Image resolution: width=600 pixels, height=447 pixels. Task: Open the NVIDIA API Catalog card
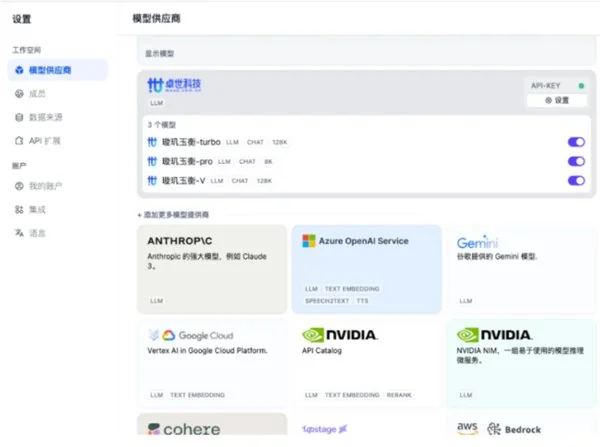tap(367, 364)
